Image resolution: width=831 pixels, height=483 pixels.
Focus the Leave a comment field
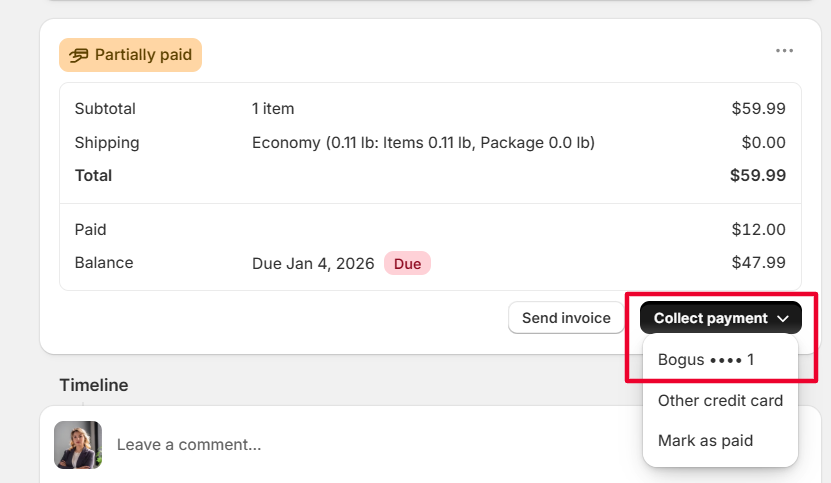point(350,444)
